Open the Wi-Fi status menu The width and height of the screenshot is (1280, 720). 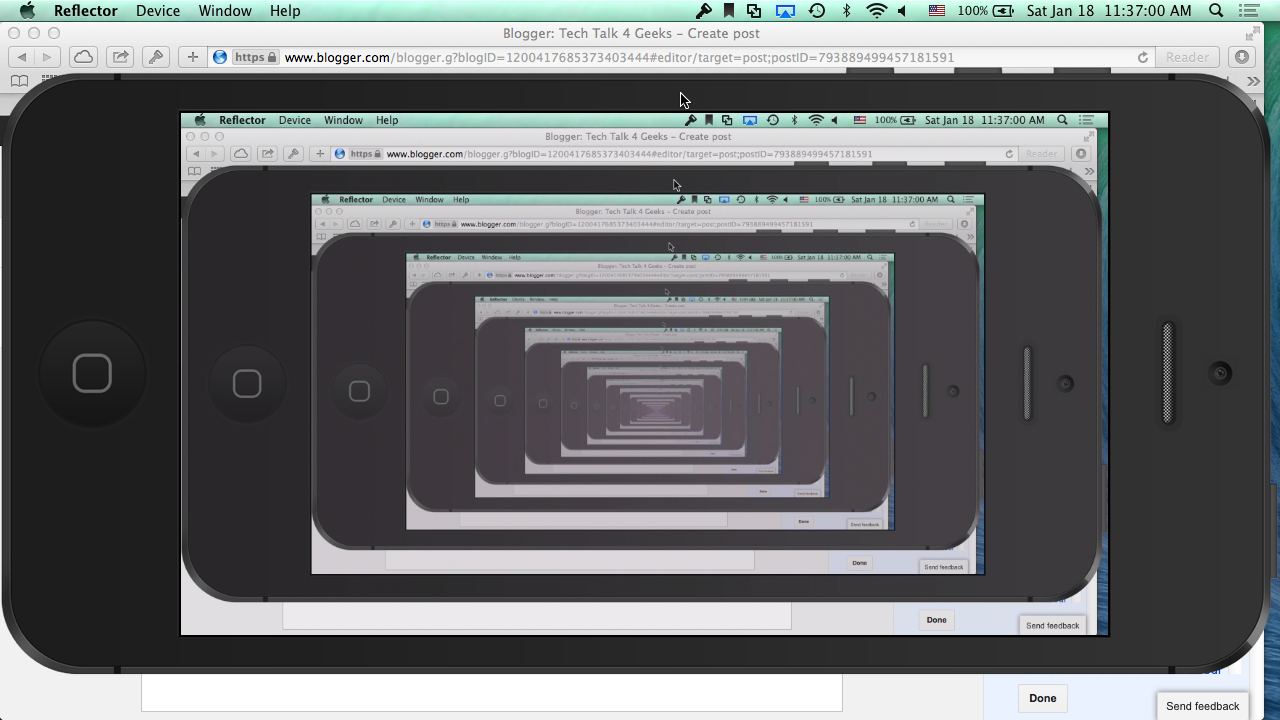click(877, 11)
